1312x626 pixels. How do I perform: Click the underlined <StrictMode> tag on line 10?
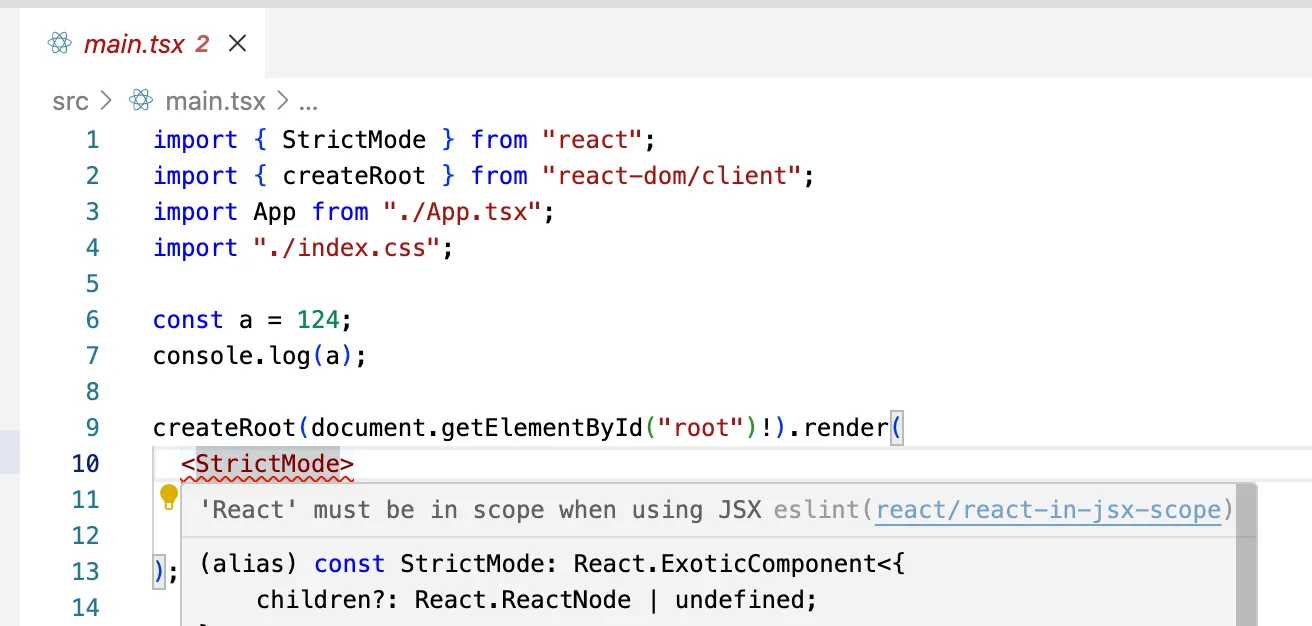[267, 464]
